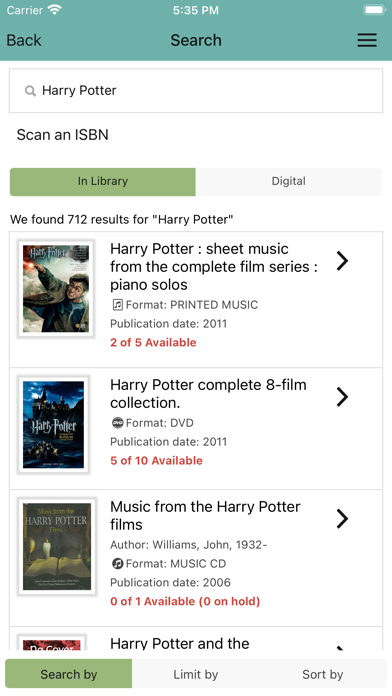Viewport: 392px width, 696px height.
Task: Click the Harry Potter search field
Action: pyautogui.click(x=196, y=91)
